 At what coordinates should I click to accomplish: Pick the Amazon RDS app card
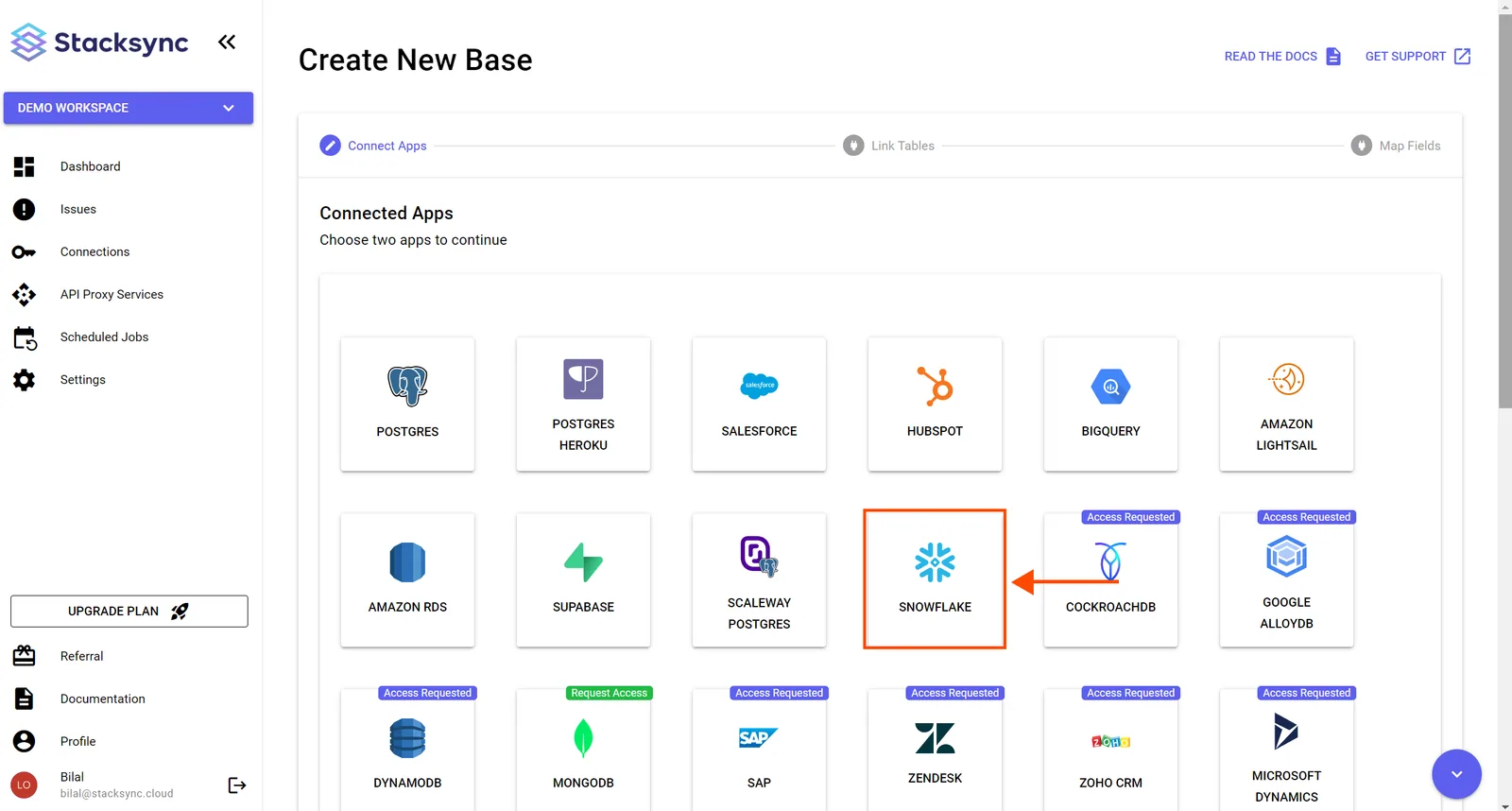tap(407, 580)
